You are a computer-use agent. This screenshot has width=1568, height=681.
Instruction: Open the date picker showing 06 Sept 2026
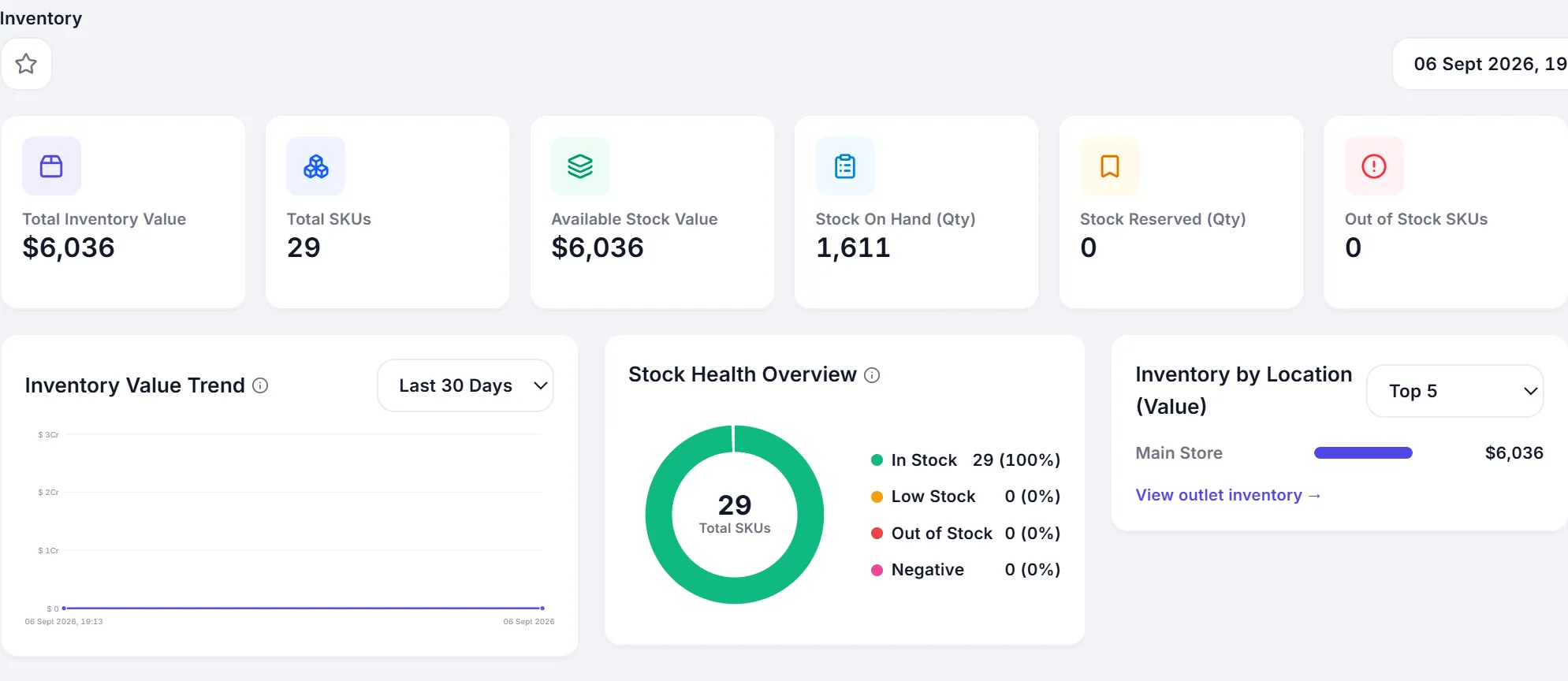click(1480, 64)
